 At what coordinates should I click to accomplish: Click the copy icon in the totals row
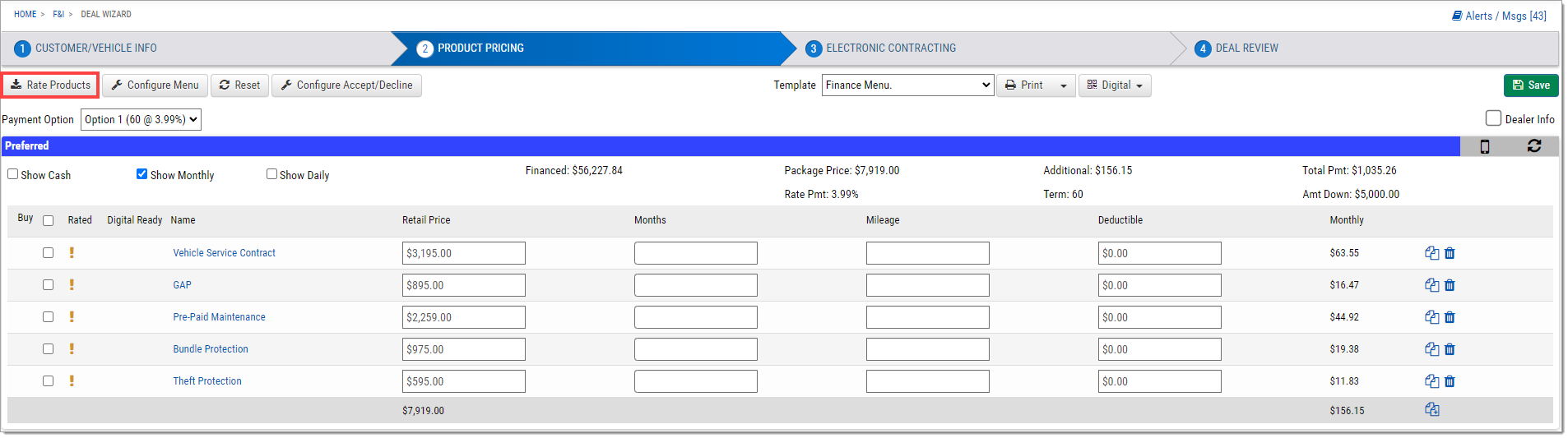(1432, 410)
